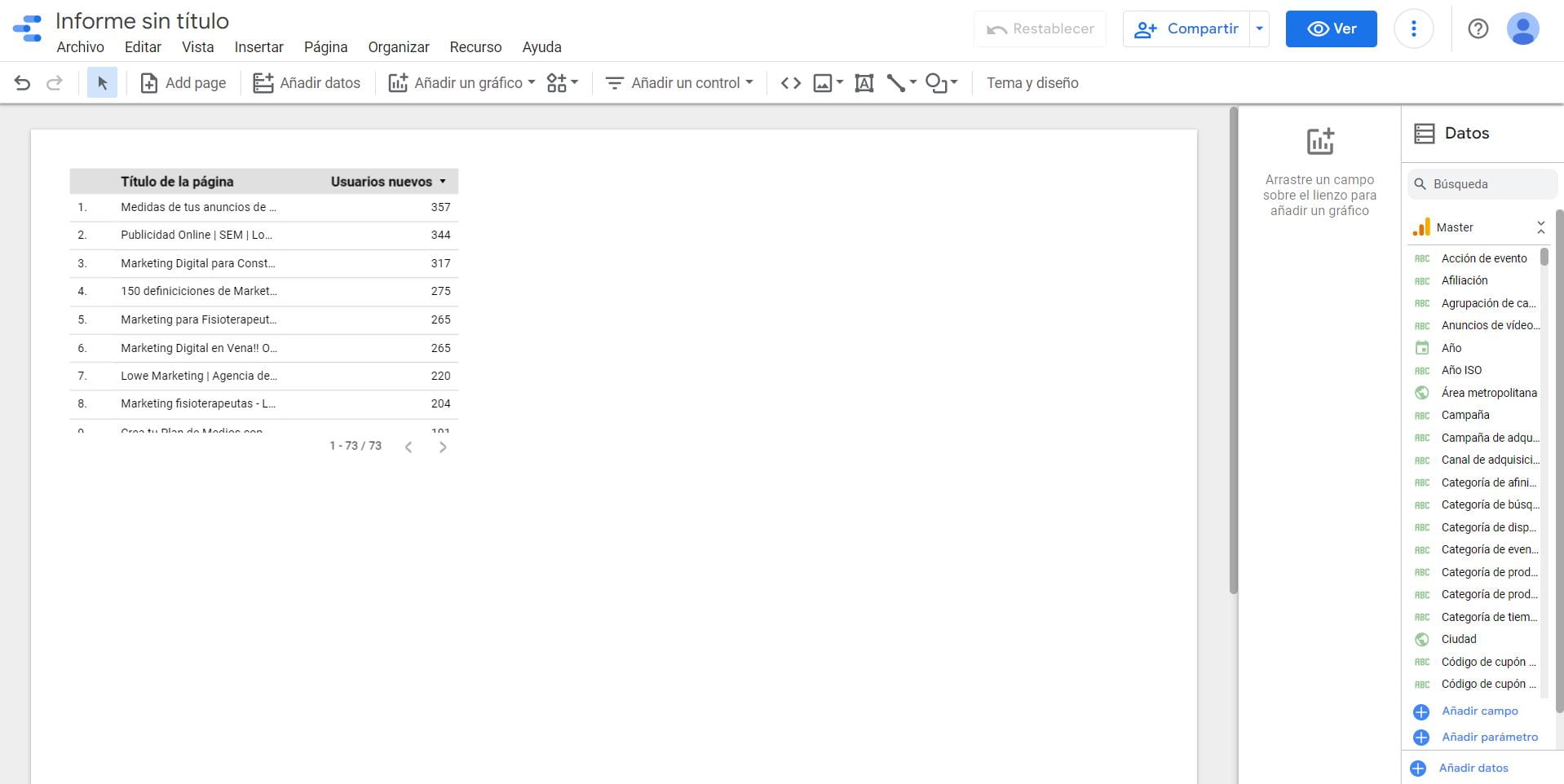This screenshot has height=784, width=1564.
Task: Open sort options for Usuarios nuevos column
Action: [443, 181]
